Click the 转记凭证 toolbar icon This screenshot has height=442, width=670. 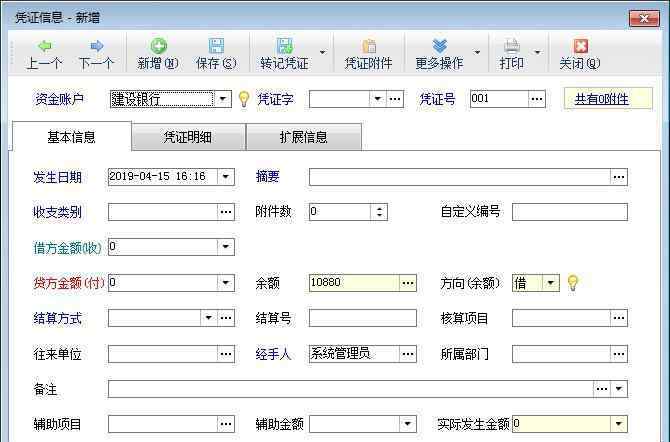click(x=285, y=46)
